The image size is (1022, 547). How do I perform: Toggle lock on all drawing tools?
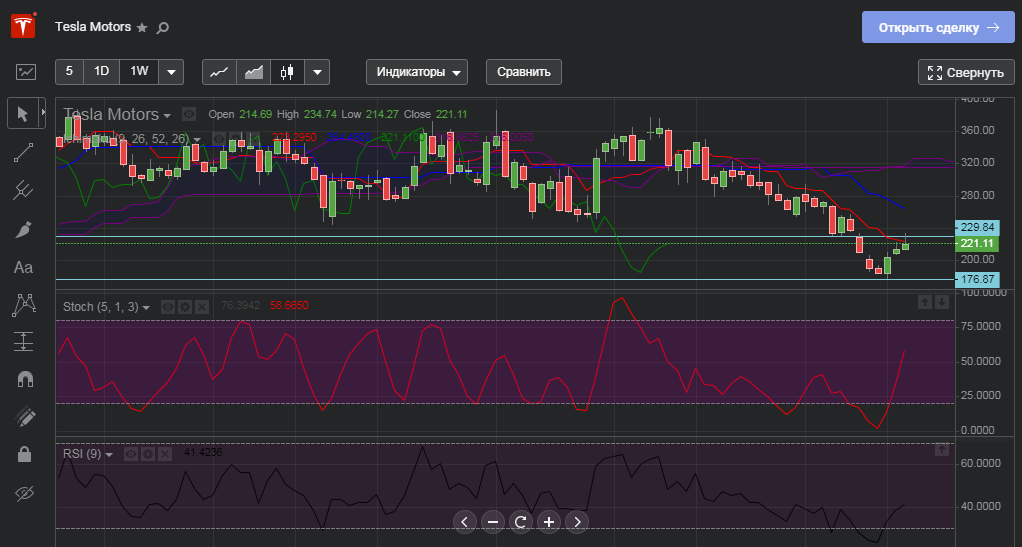click(x=25, y=454)
